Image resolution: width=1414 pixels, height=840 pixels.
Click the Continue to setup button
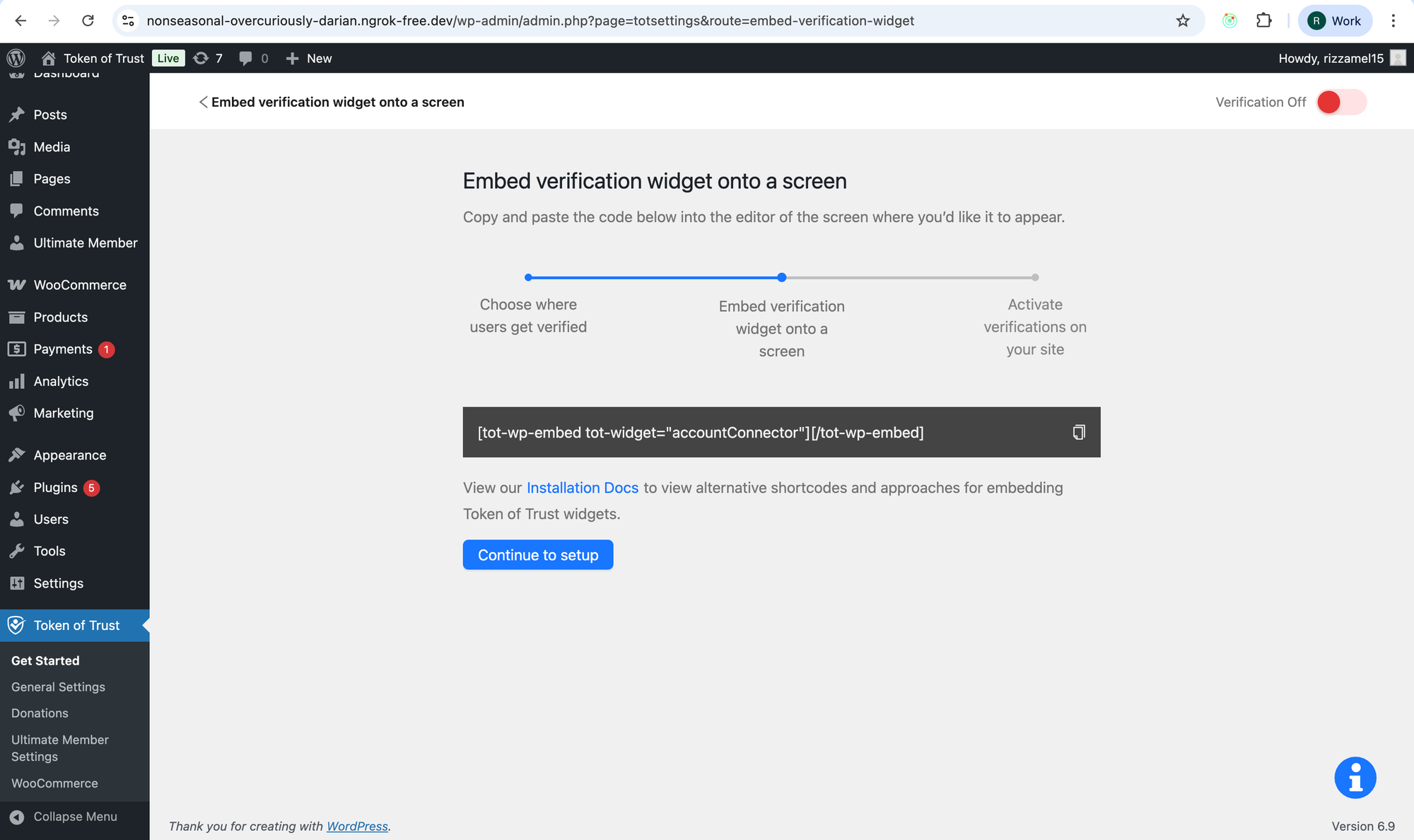tap(537, 555)
